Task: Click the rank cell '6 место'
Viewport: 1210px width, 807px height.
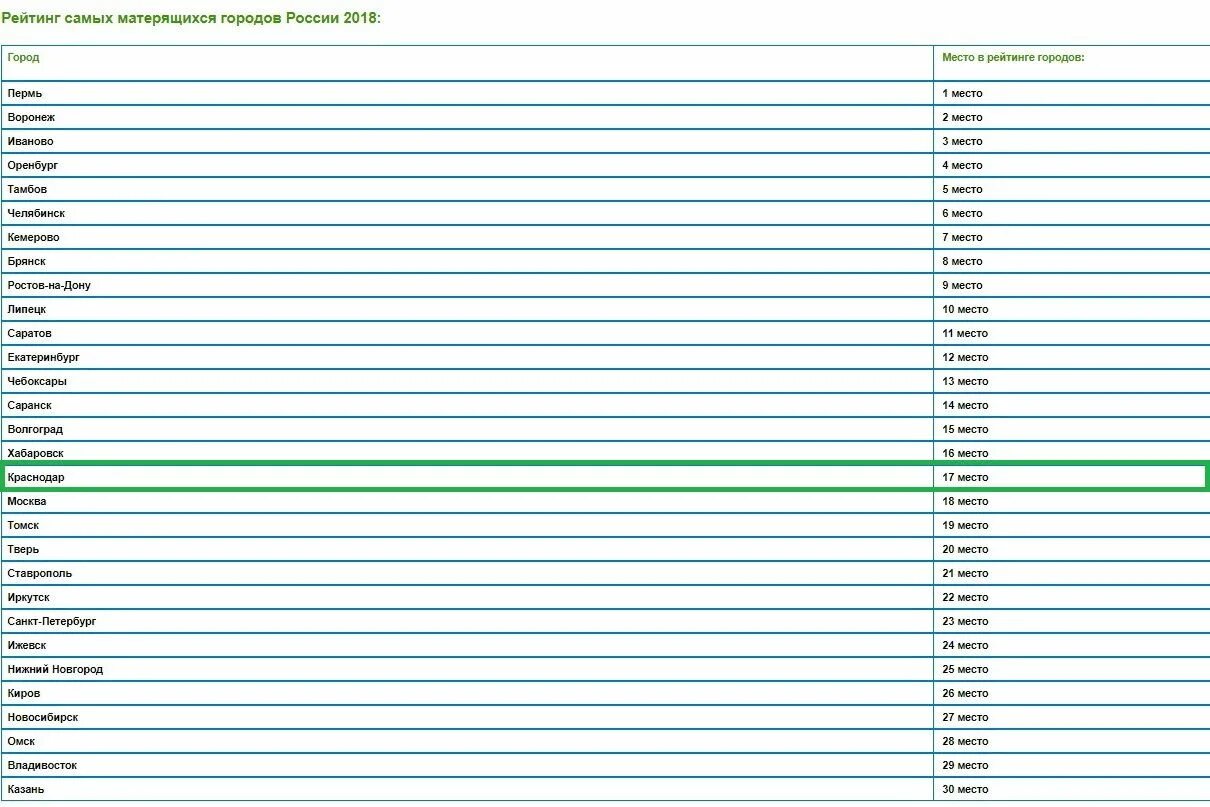Action: pos(1072,213)
